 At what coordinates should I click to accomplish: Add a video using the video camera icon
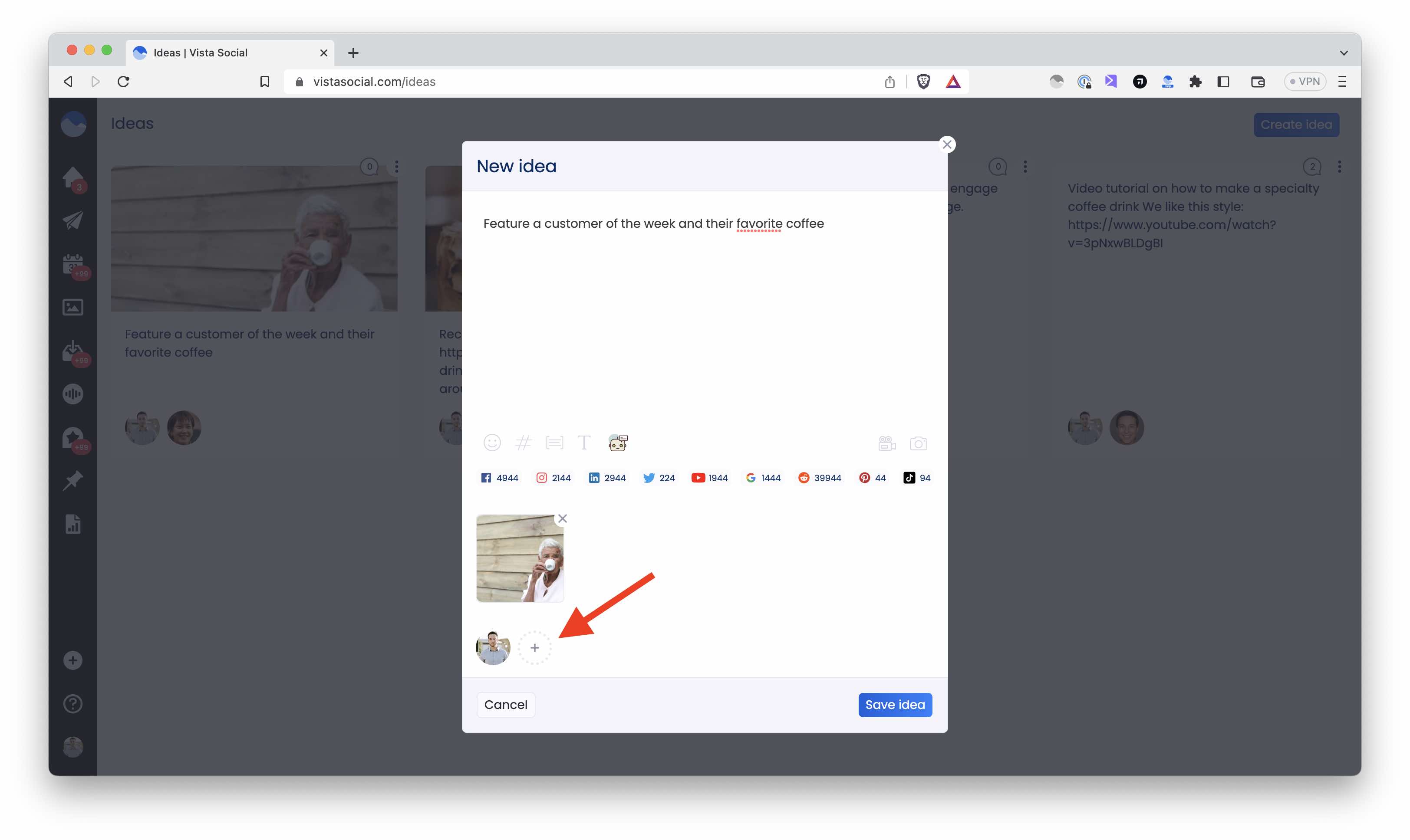(x=886, y=443)
